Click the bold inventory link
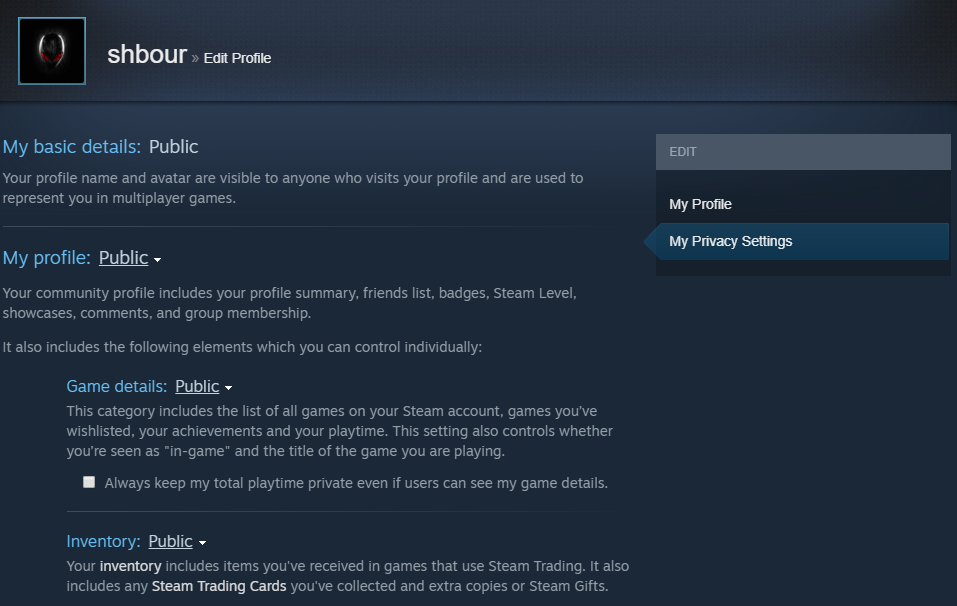Screen dimensions: 957x606 (x=131, y=566)
